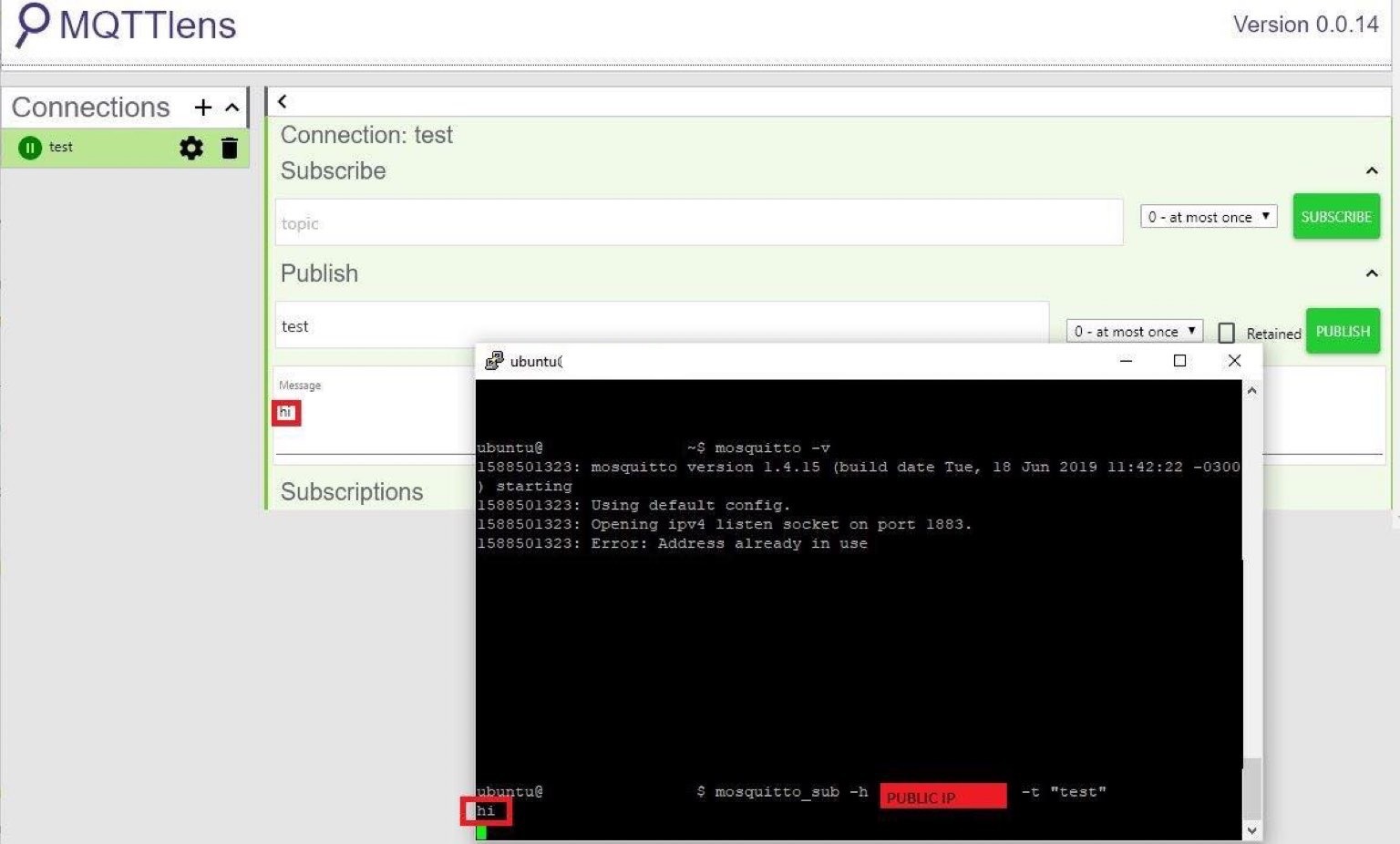This screenshot has width=1400, height=844.
Task: Focus the subscribe topic input field
Action: [698, 222]
